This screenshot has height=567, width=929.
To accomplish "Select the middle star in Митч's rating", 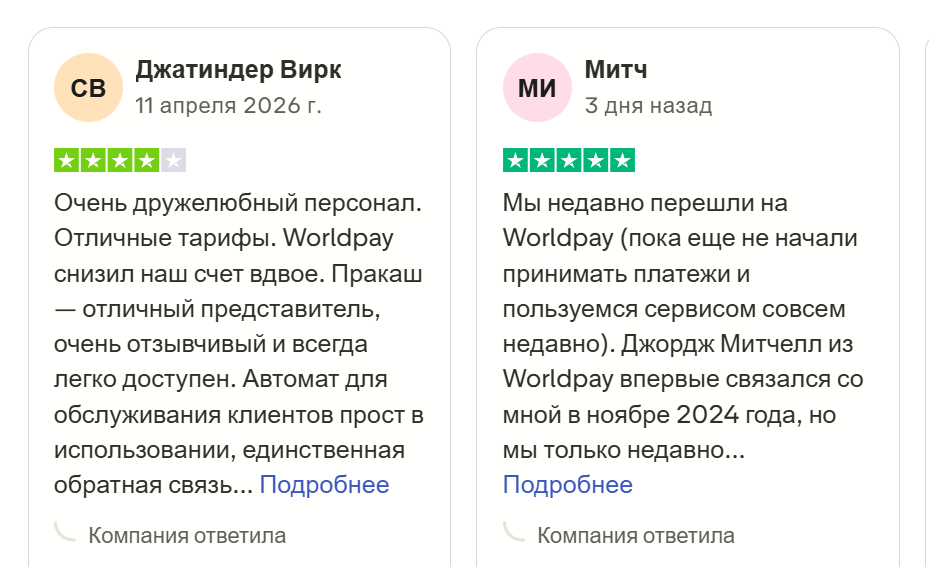I will [569, 160].
